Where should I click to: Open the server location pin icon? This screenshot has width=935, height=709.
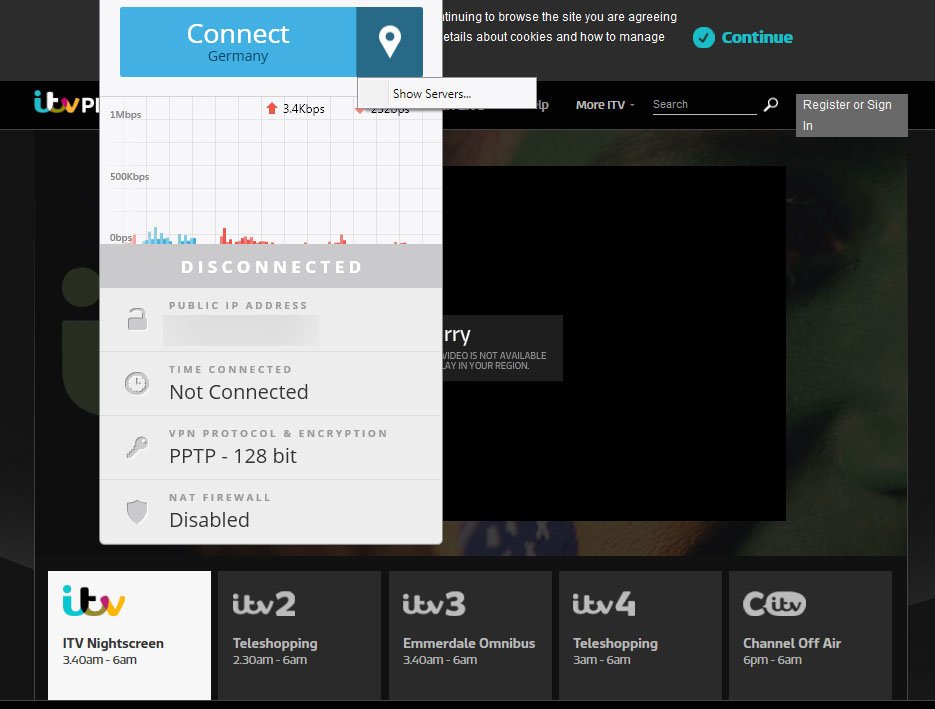pyautogui.click(x=389, y=42)
